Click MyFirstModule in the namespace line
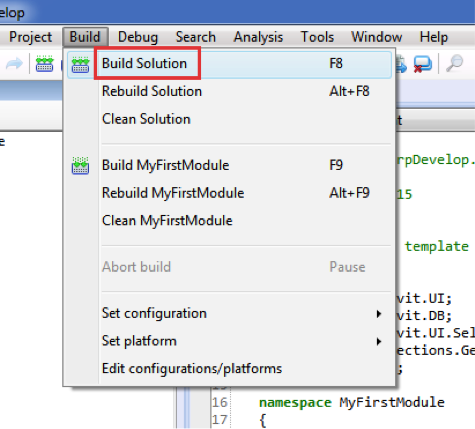 point(392,402)
